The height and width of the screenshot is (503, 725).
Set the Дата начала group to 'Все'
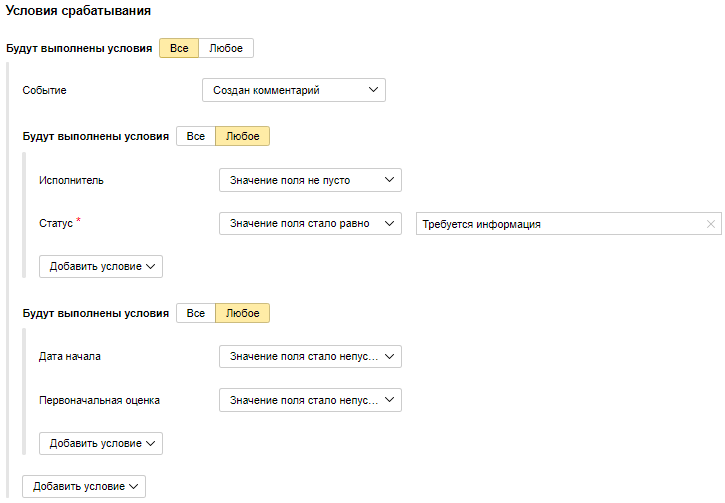coord(196,313)
